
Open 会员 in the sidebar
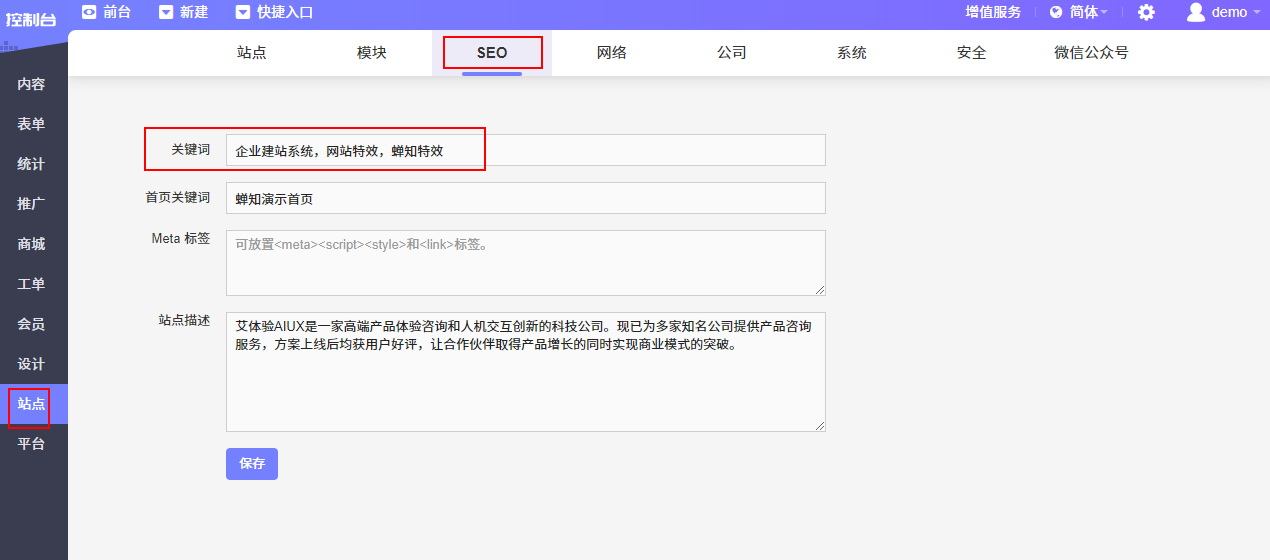click(x=32, y=324)
